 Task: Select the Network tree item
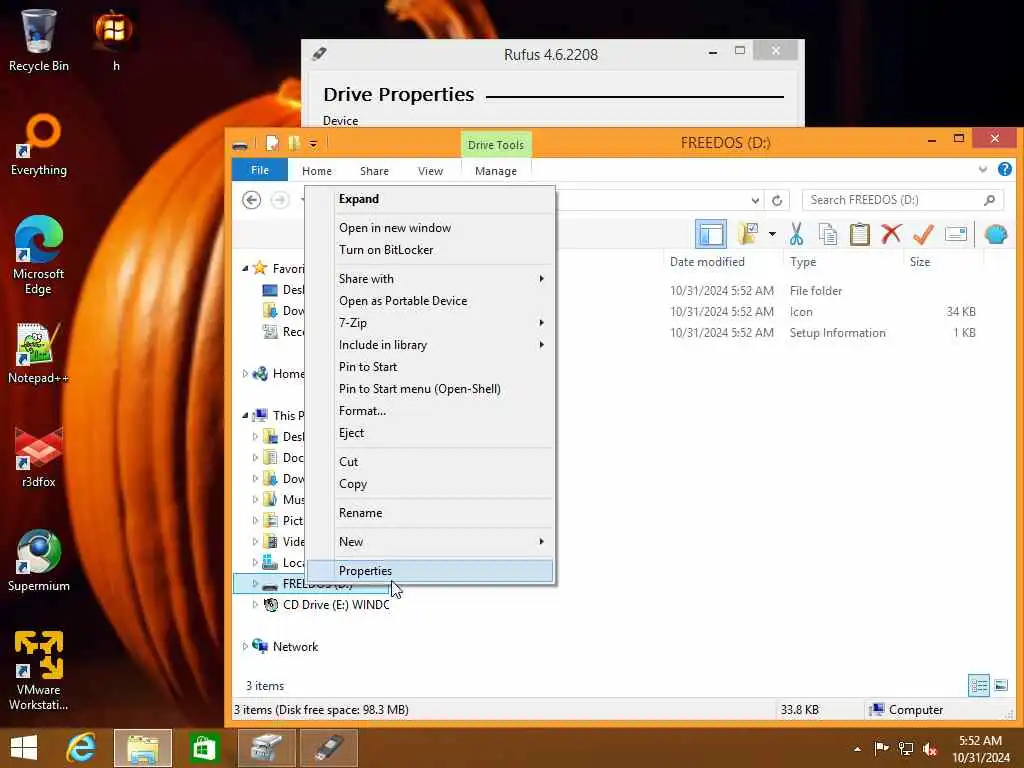point(295,647)
